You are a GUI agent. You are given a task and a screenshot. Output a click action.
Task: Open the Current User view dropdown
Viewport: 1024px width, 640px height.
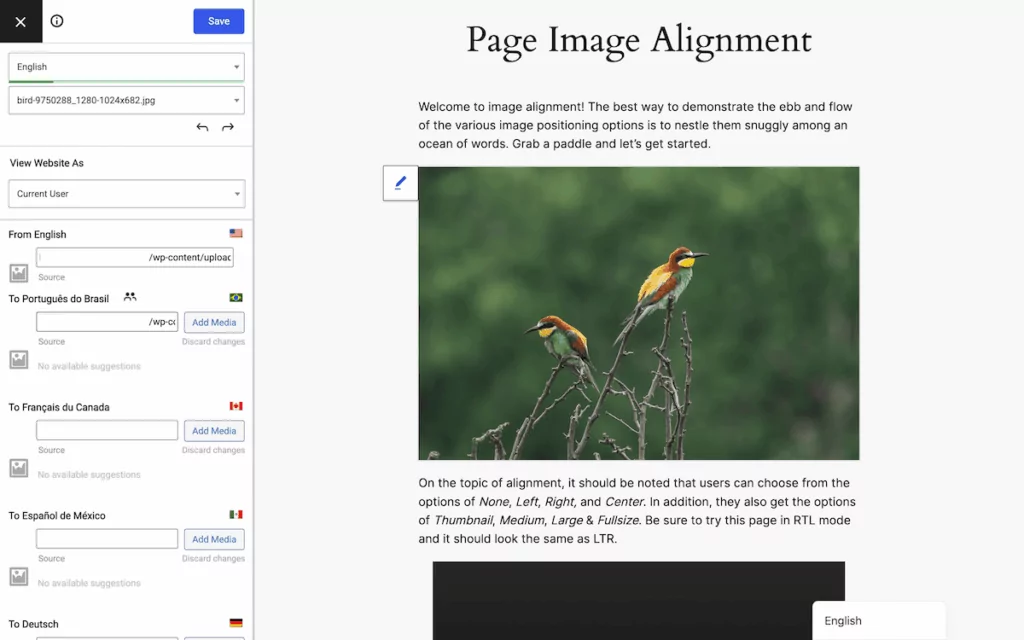[x=127, y=194]
